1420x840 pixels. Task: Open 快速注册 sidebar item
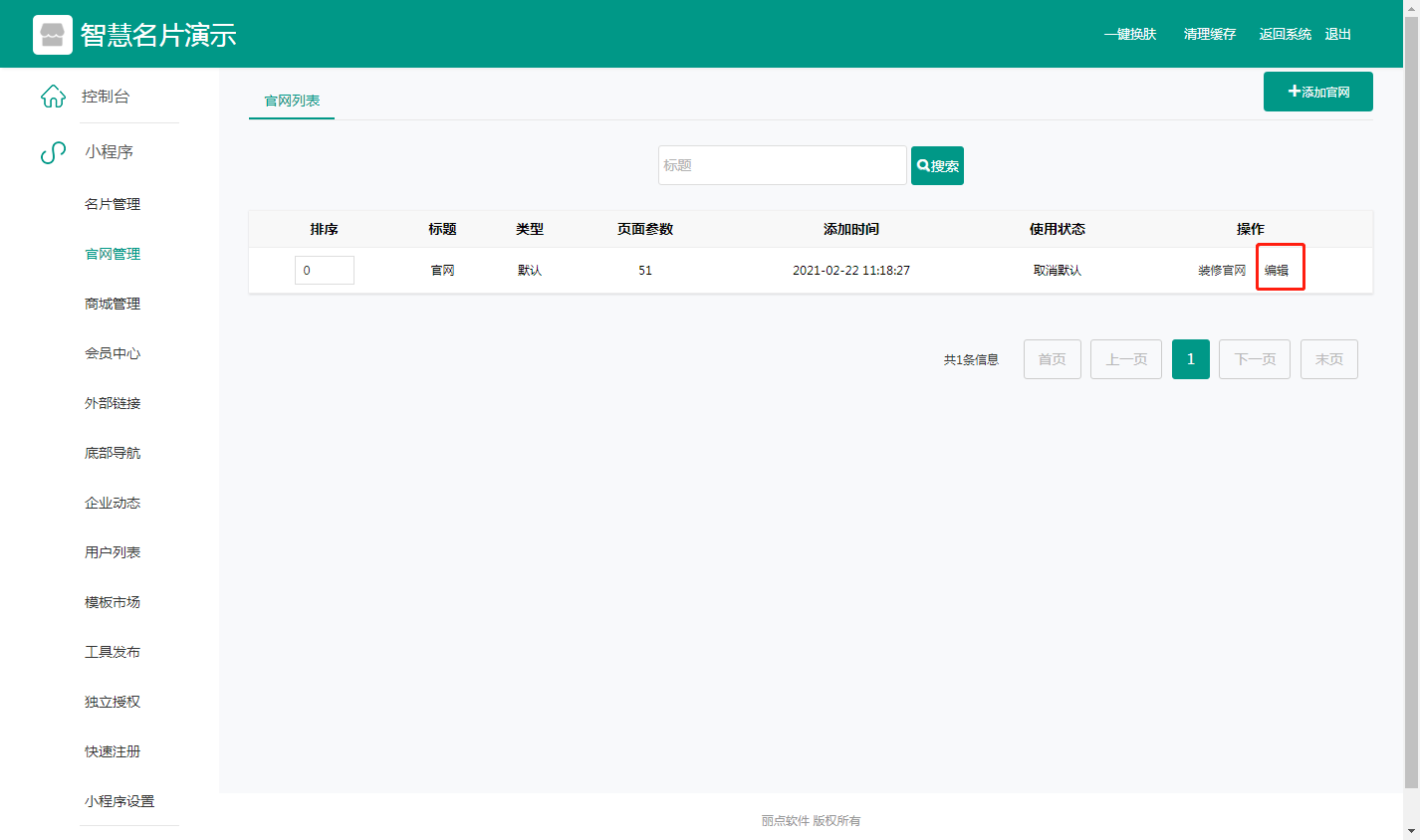(113, 751)
